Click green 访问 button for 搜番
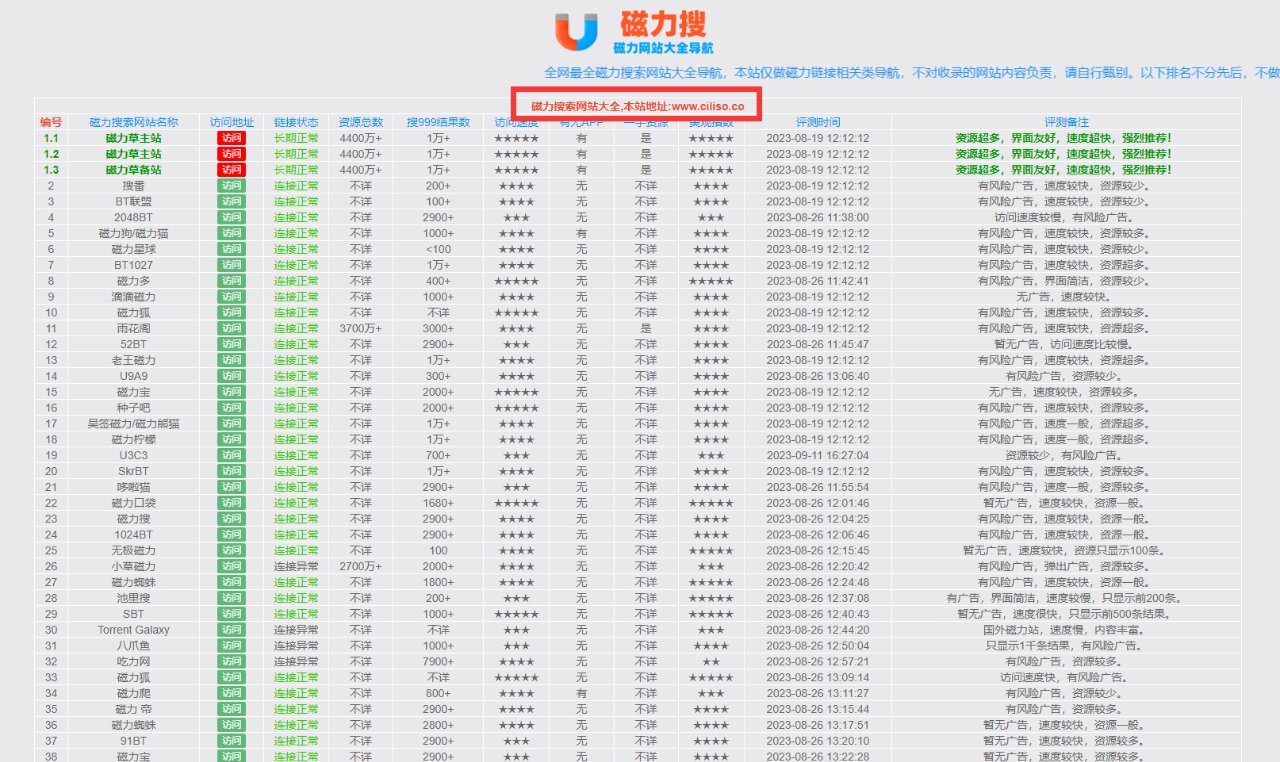1280x762 pixels. 231,186
